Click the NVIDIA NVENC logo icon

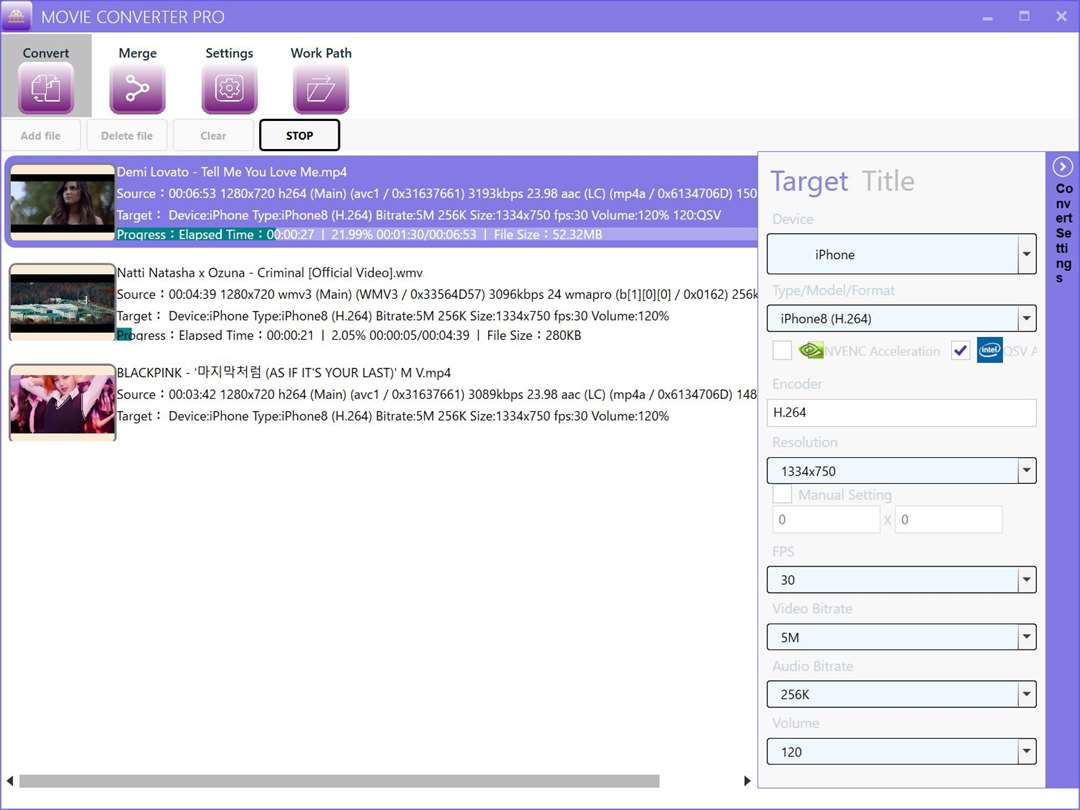811,351
